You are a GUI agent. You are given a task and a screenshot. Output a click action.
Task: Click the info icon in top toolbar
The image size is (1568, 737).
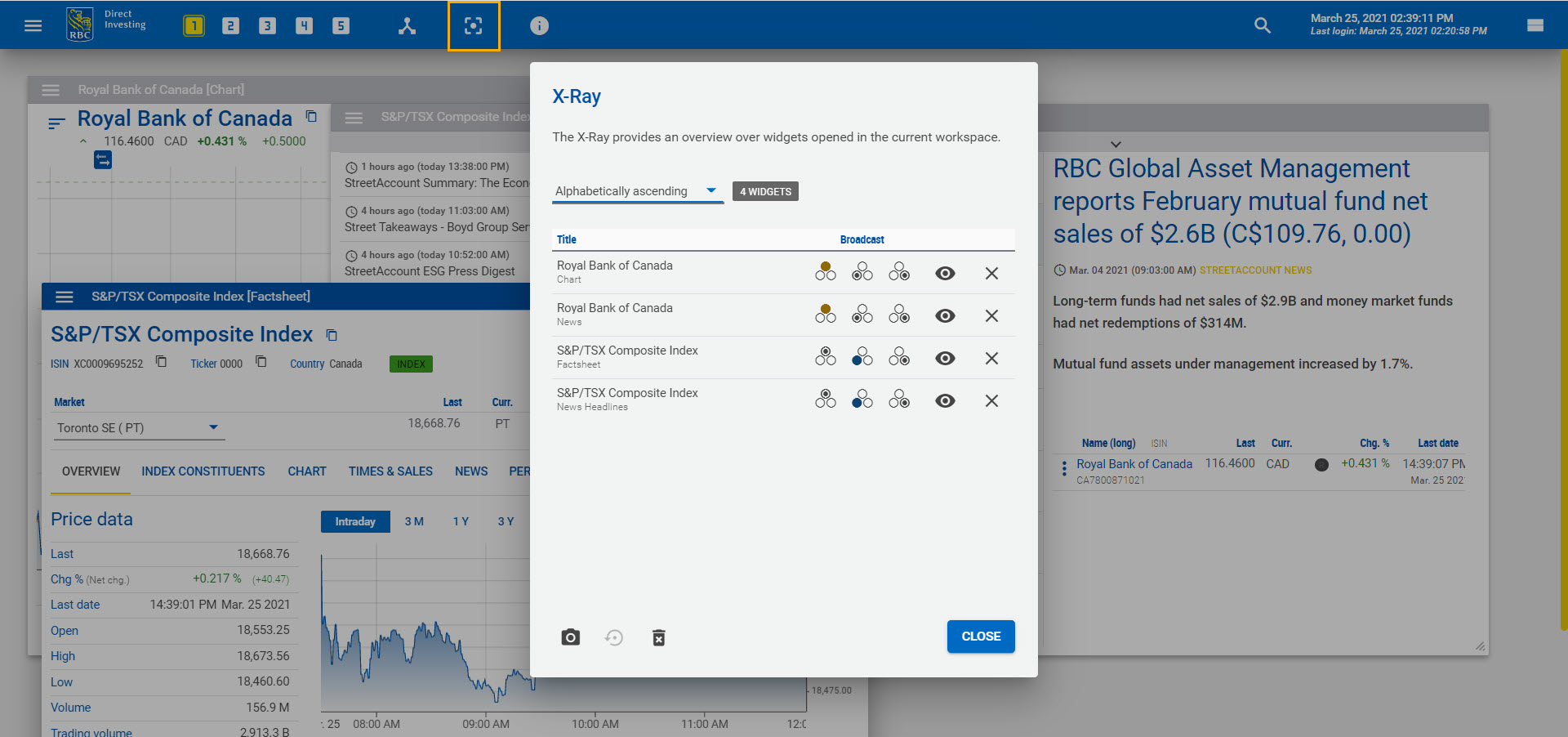click(539, 25)
